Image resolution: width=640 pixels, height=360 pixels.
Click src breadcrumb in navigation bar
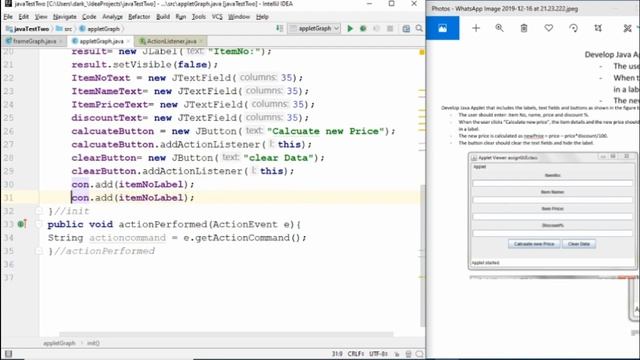click(64, 29)
